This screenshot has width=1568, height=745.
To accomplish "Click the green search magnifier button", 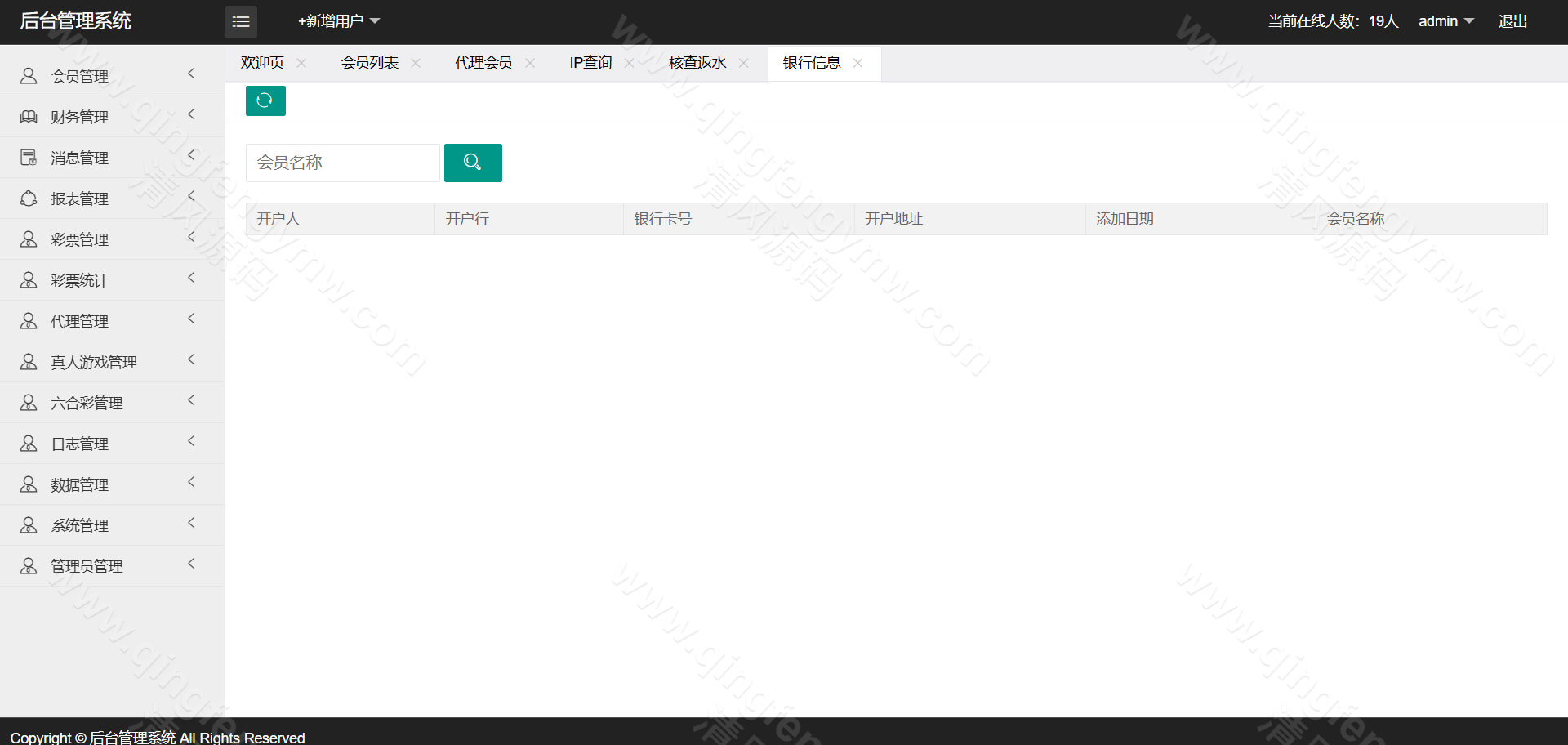I will pos(473,163).
